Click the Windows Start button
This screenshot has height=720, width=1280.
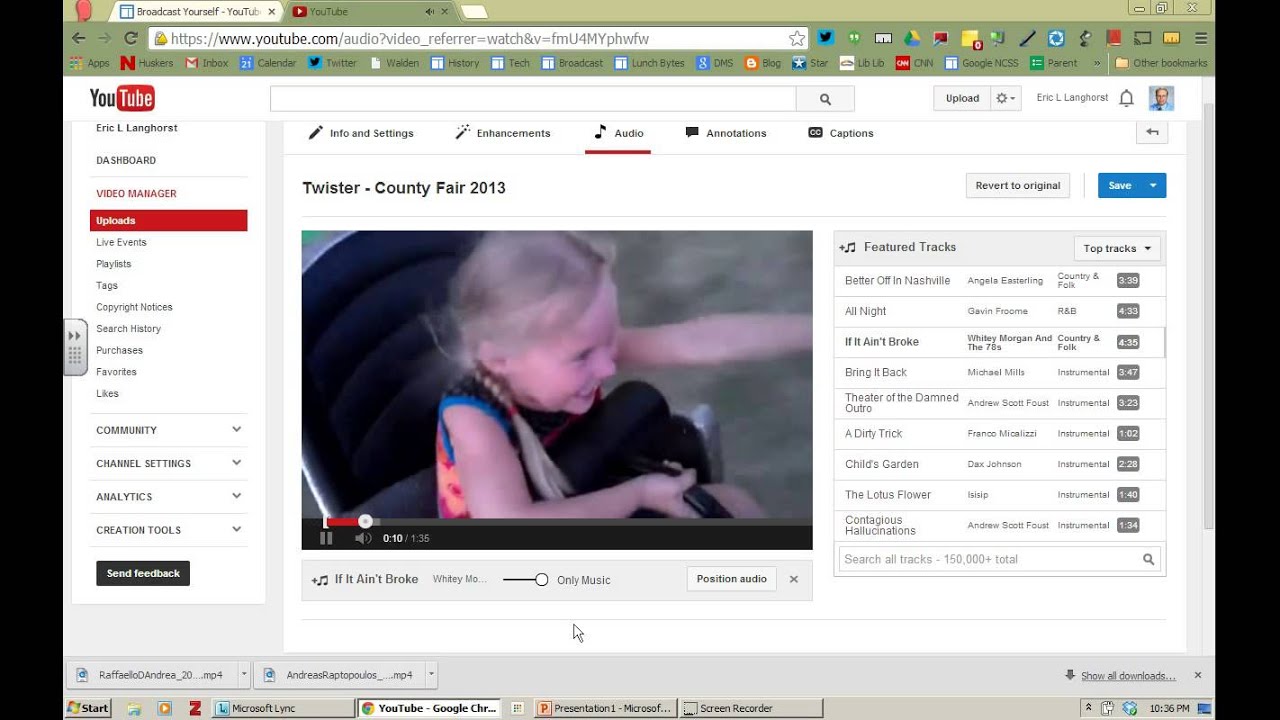click(x=88, y=708)
